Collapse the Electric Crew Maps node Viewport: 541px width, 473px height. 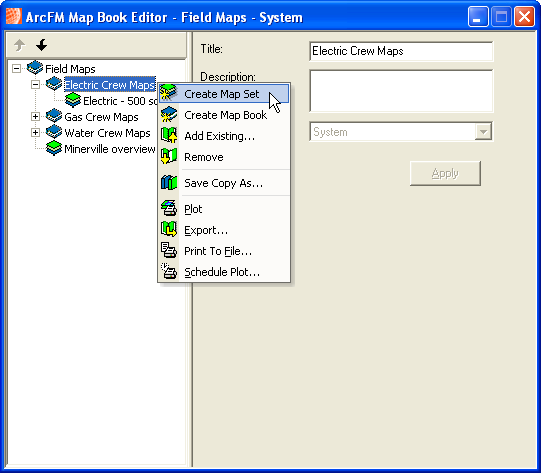(35, 85)
